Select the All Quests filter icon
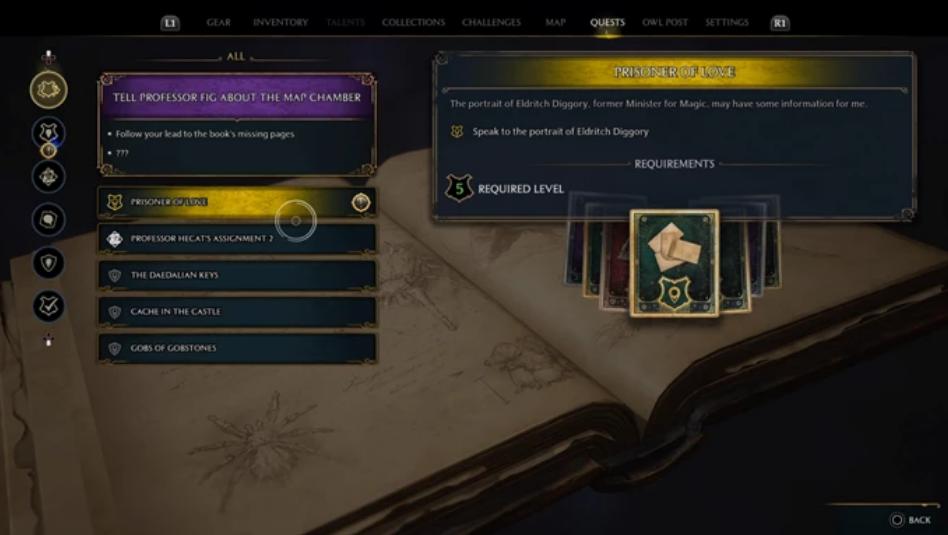The width and height of the screenshot is (948, 535). coord(48,89)
